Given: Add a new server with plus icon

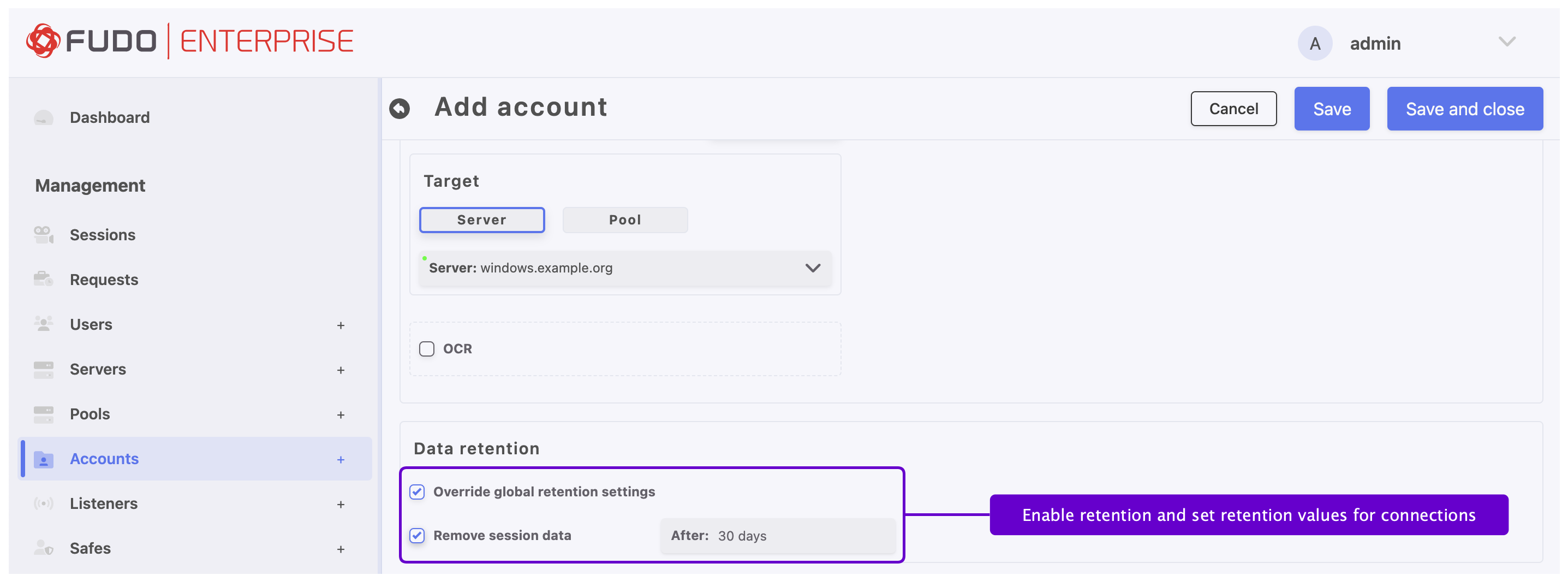Looking at the screenshot, I should click(x=341, y=370).
